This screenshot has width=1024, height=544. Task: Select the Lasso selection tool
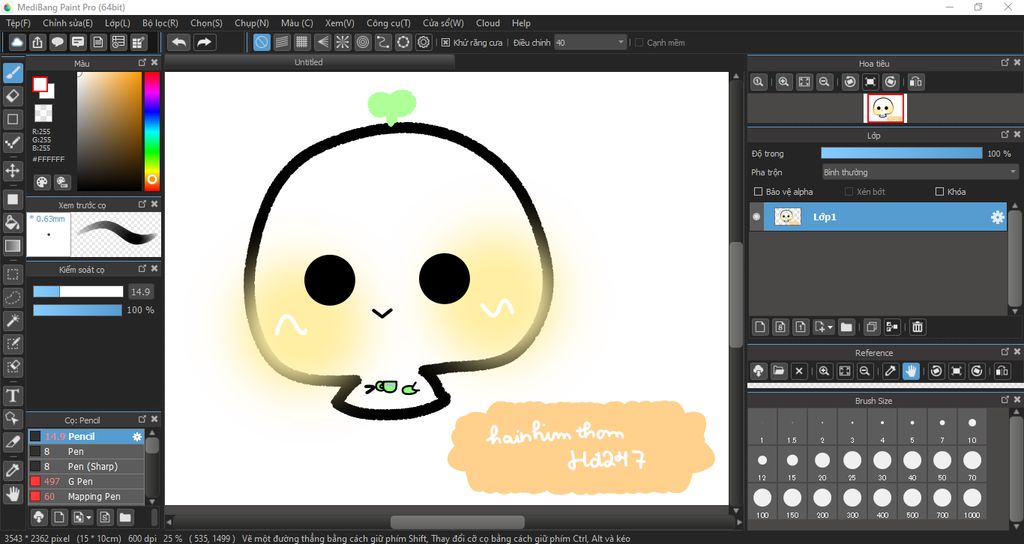click(x=12, y=298)
